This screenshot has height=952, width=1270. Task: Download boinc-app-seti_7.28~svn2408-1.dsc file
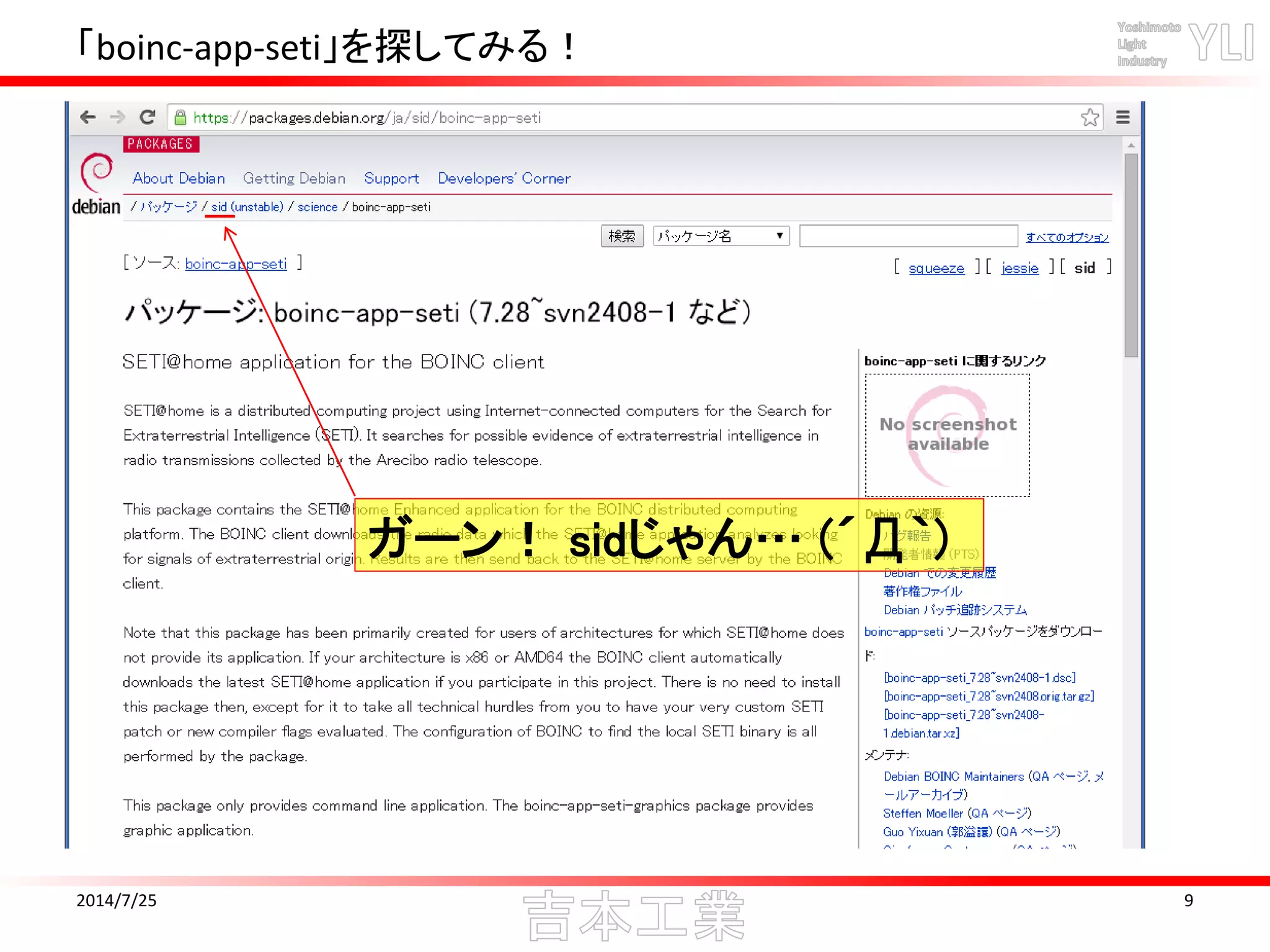(980, 677)
